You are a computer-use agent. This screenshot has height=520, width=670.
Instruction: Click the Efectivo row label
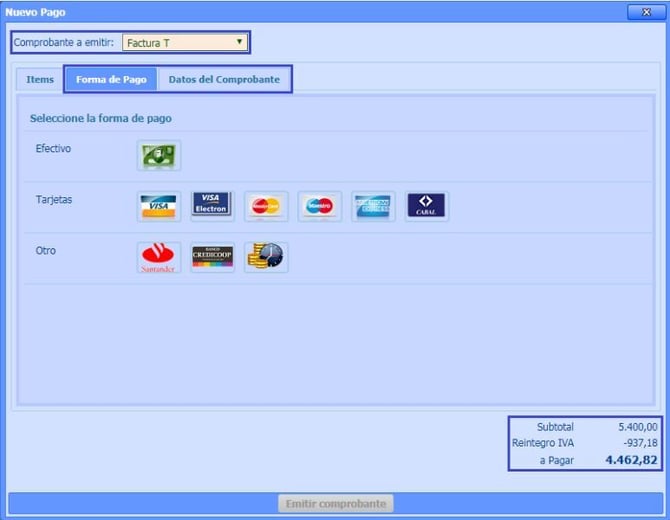(53, 149)
